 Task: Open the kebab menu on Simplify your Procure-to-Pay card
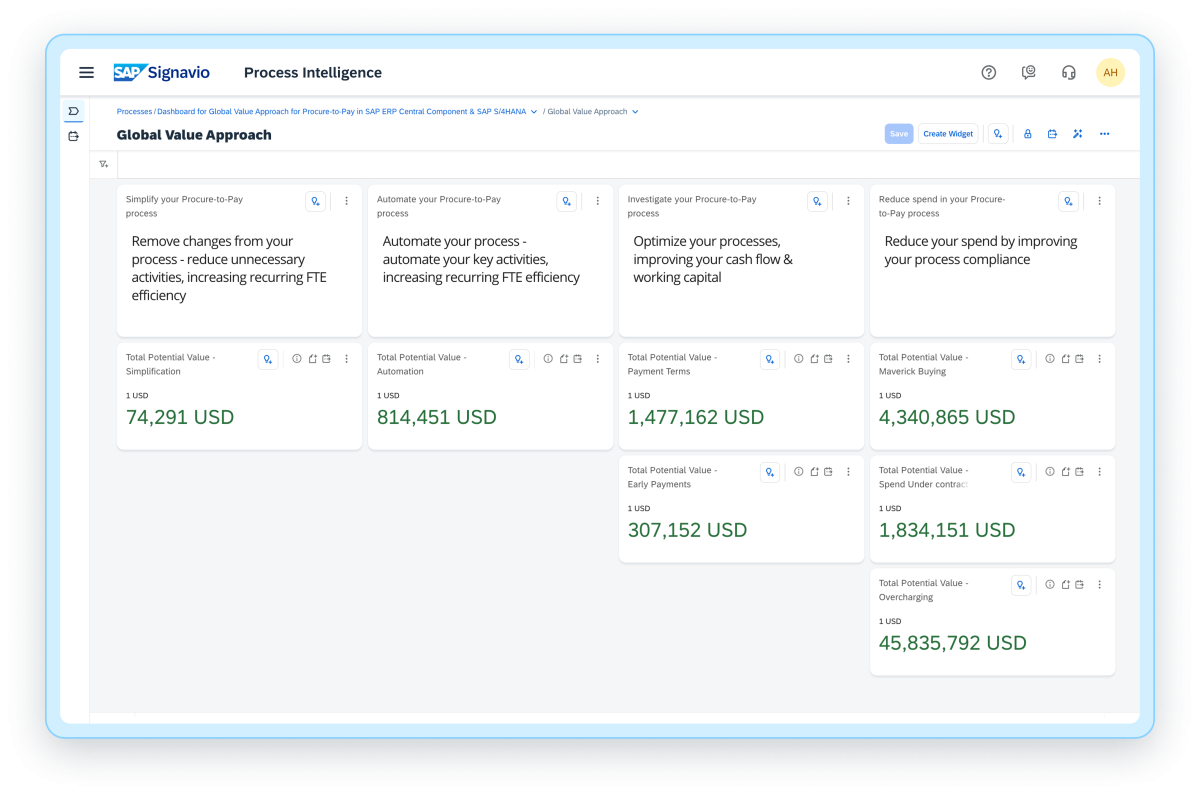click(x=346, y=200)
